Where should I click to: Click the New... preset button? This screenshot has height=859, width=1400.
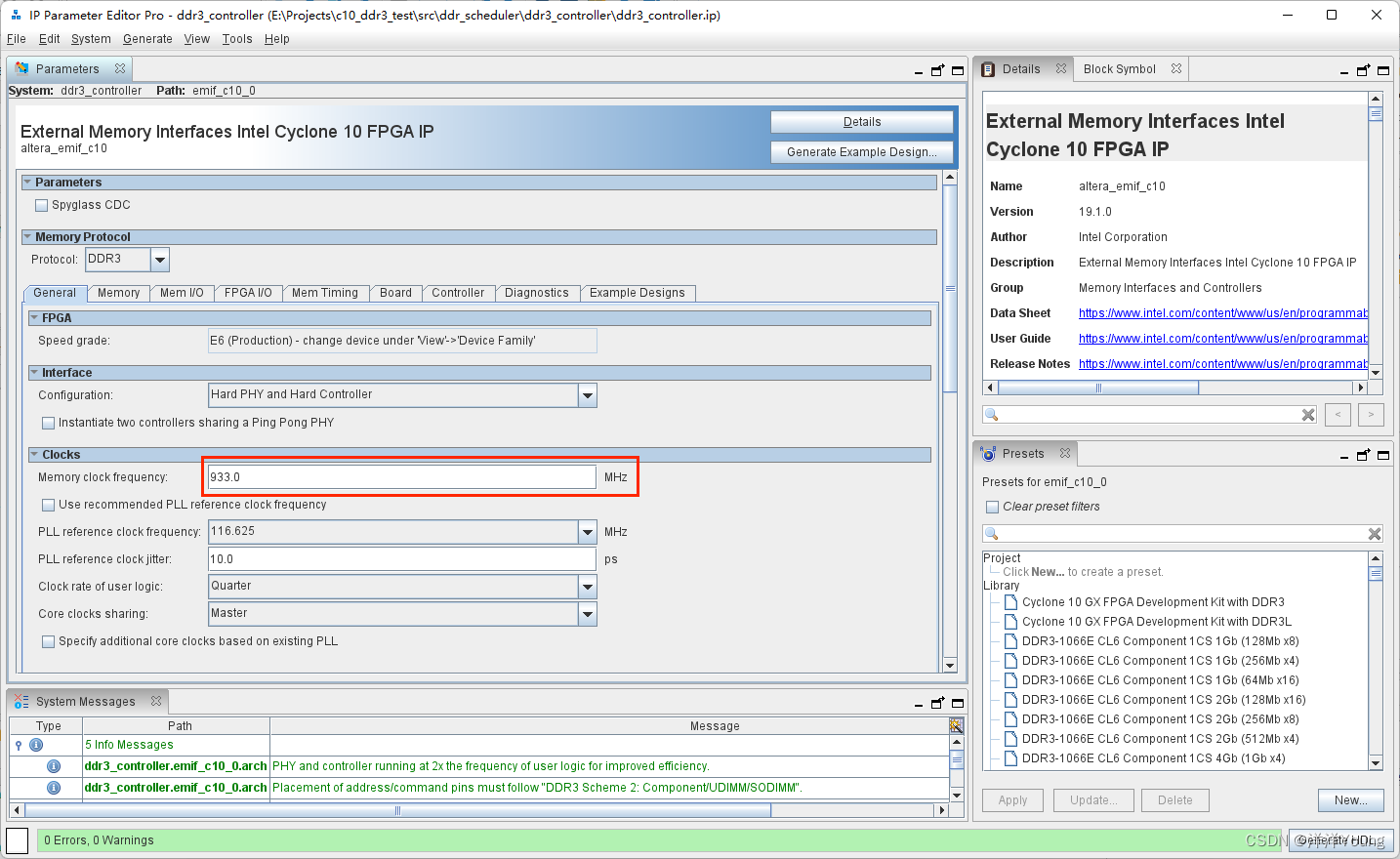[1351, 800]
